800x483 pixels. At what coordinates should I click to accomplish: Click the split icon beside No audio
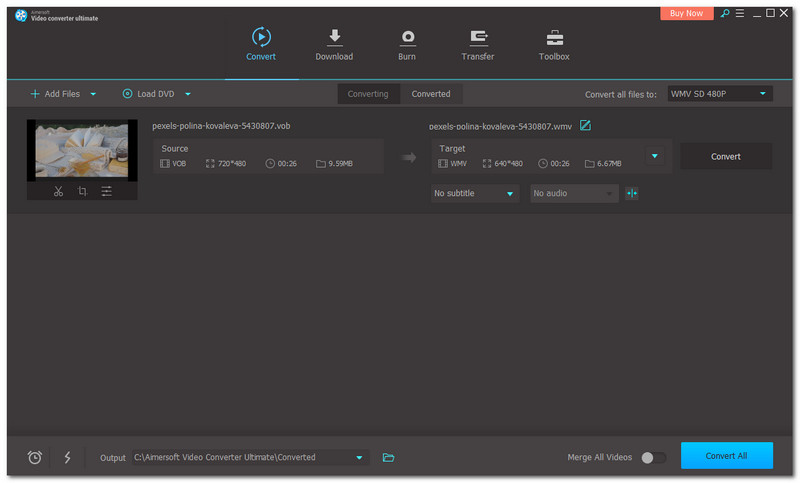[x=631, y=193]
